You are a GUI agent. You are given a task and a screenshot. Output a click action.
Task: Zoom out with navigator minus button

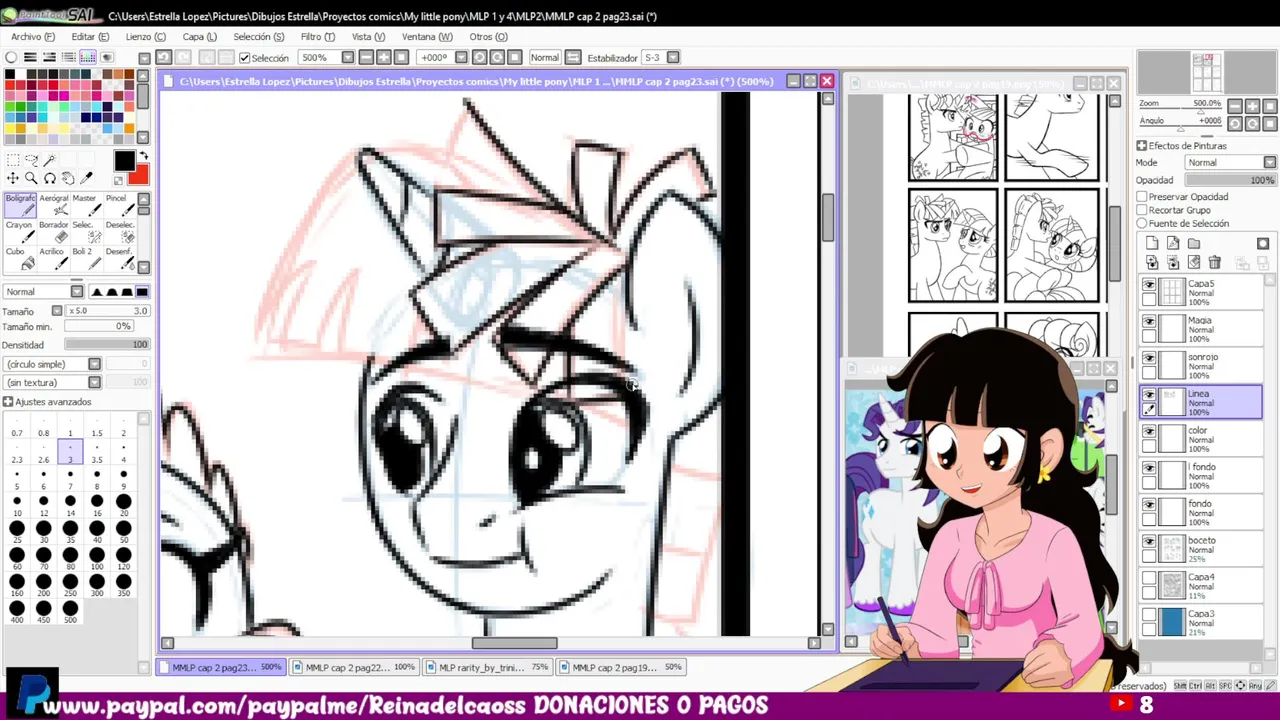[x=1235, y=106]
